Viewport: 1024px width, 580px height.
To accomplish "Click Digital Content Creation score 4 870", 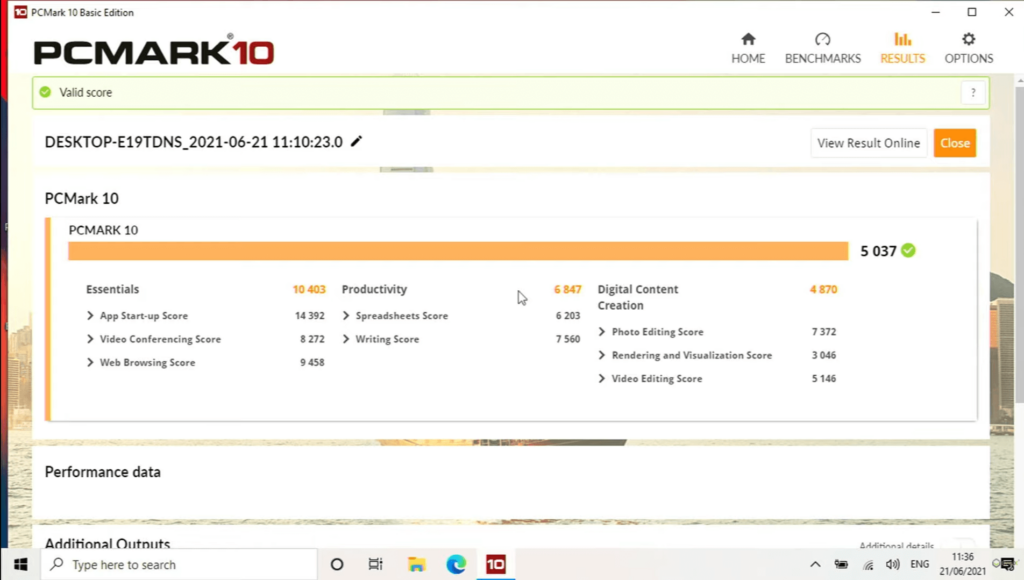I will coord(824,289).
